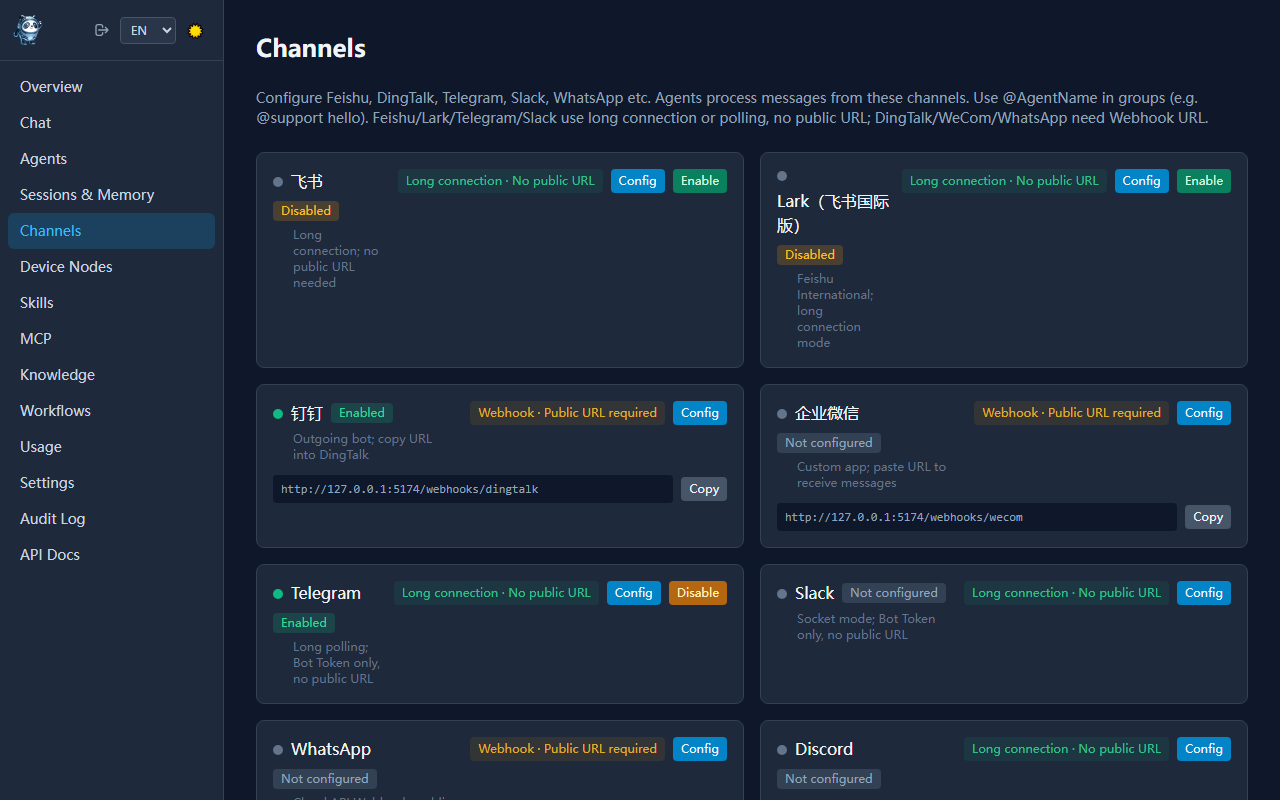
Task: Navigate to Agents
Action: click(x=111, y=159)
